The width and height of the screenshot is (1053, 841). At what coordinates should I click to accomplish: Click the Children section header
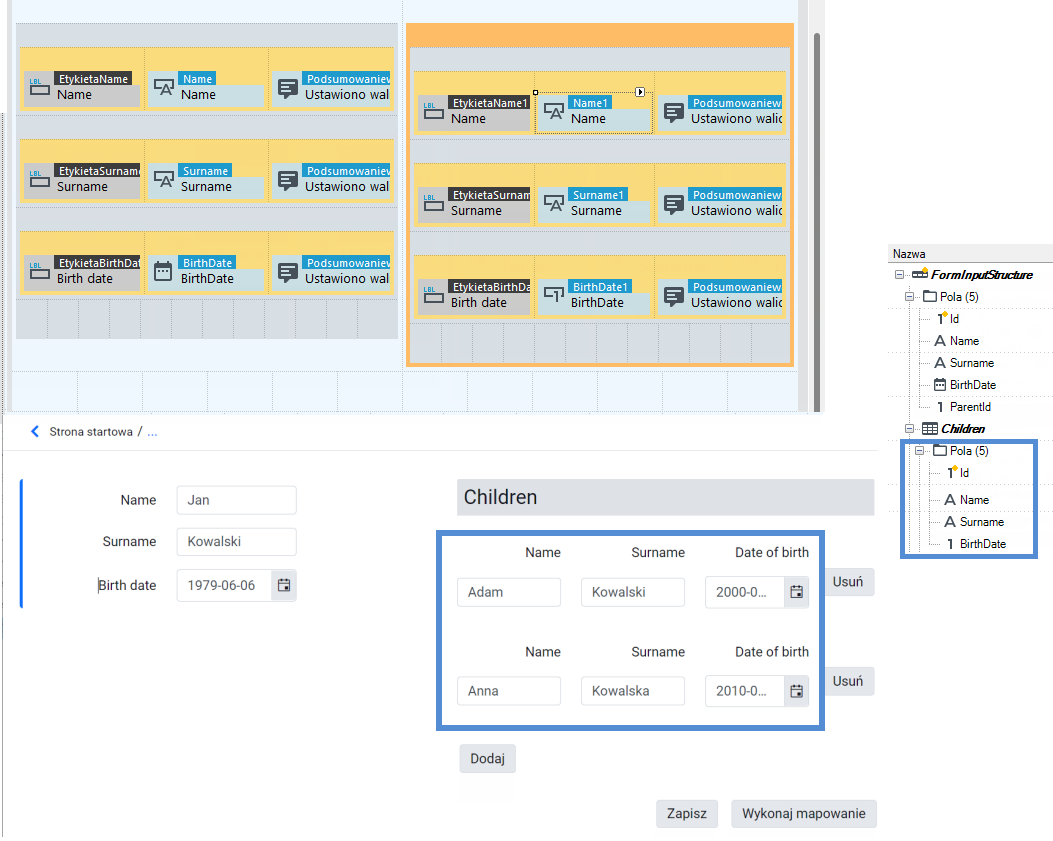[666, 497]
